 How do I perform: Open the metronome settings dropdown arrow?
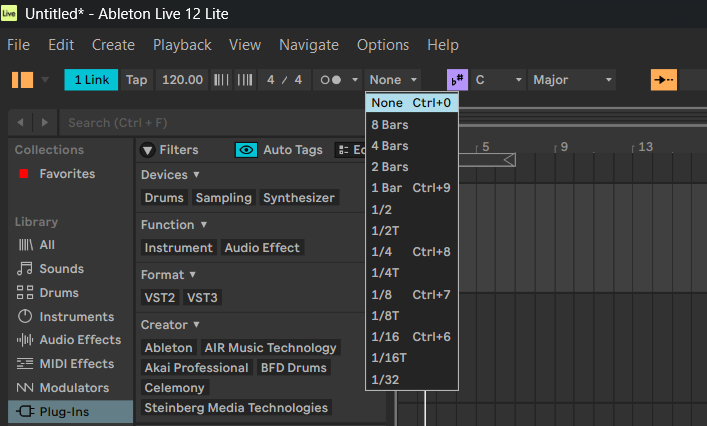point(355,80)
